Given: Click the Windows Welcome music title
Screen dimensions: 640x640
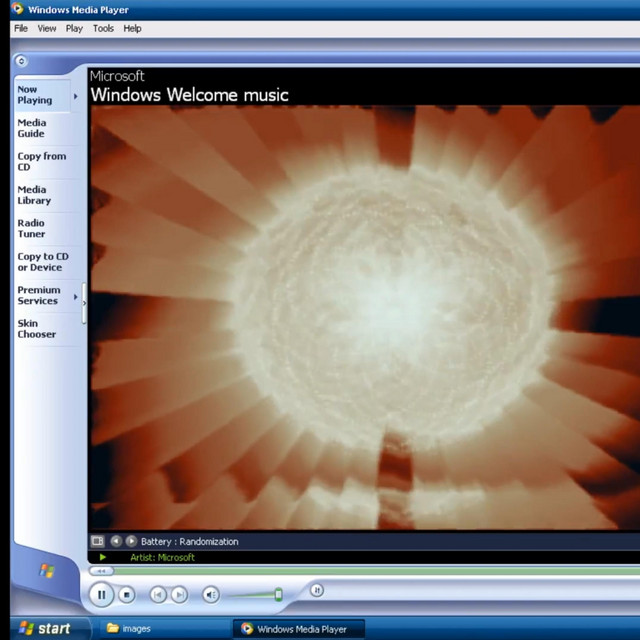Looking at the screenshot, I should click(189, 95).
